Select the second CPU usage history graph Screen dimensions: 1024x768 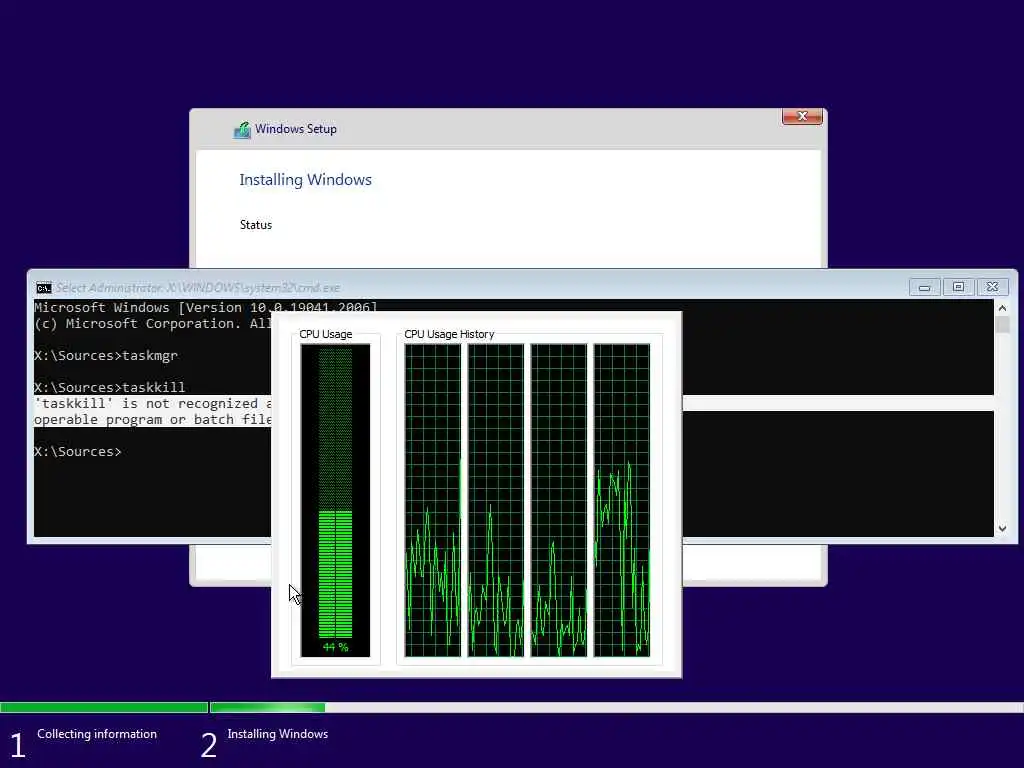(x=496, y=500)
